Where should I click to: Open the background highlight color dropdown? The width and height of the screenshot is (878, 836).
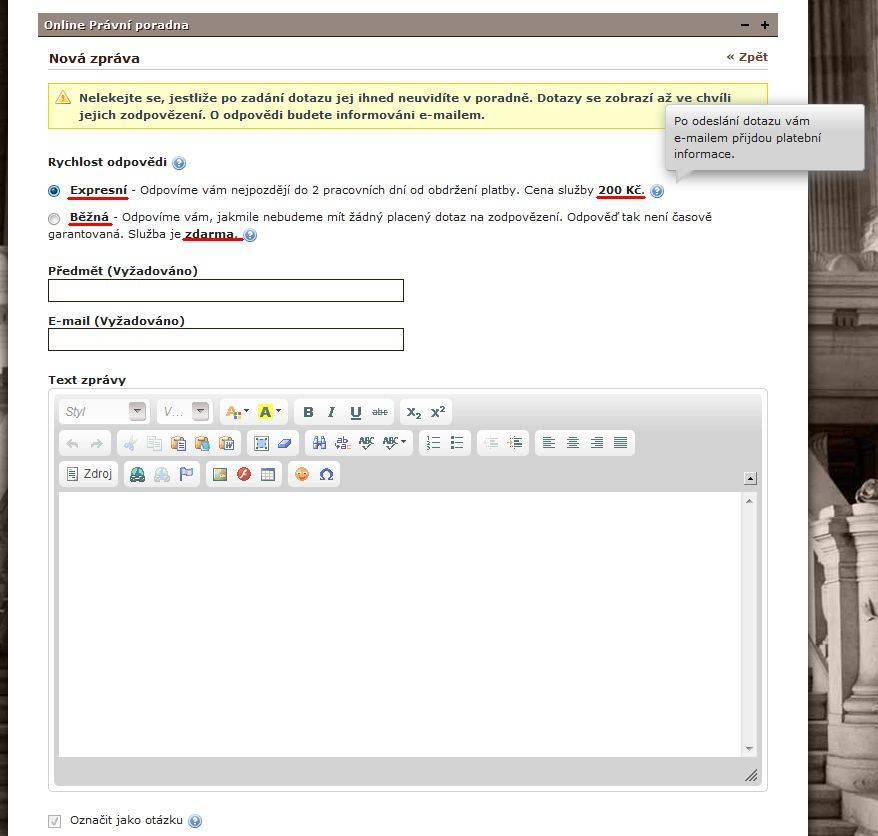pos(270,412)
